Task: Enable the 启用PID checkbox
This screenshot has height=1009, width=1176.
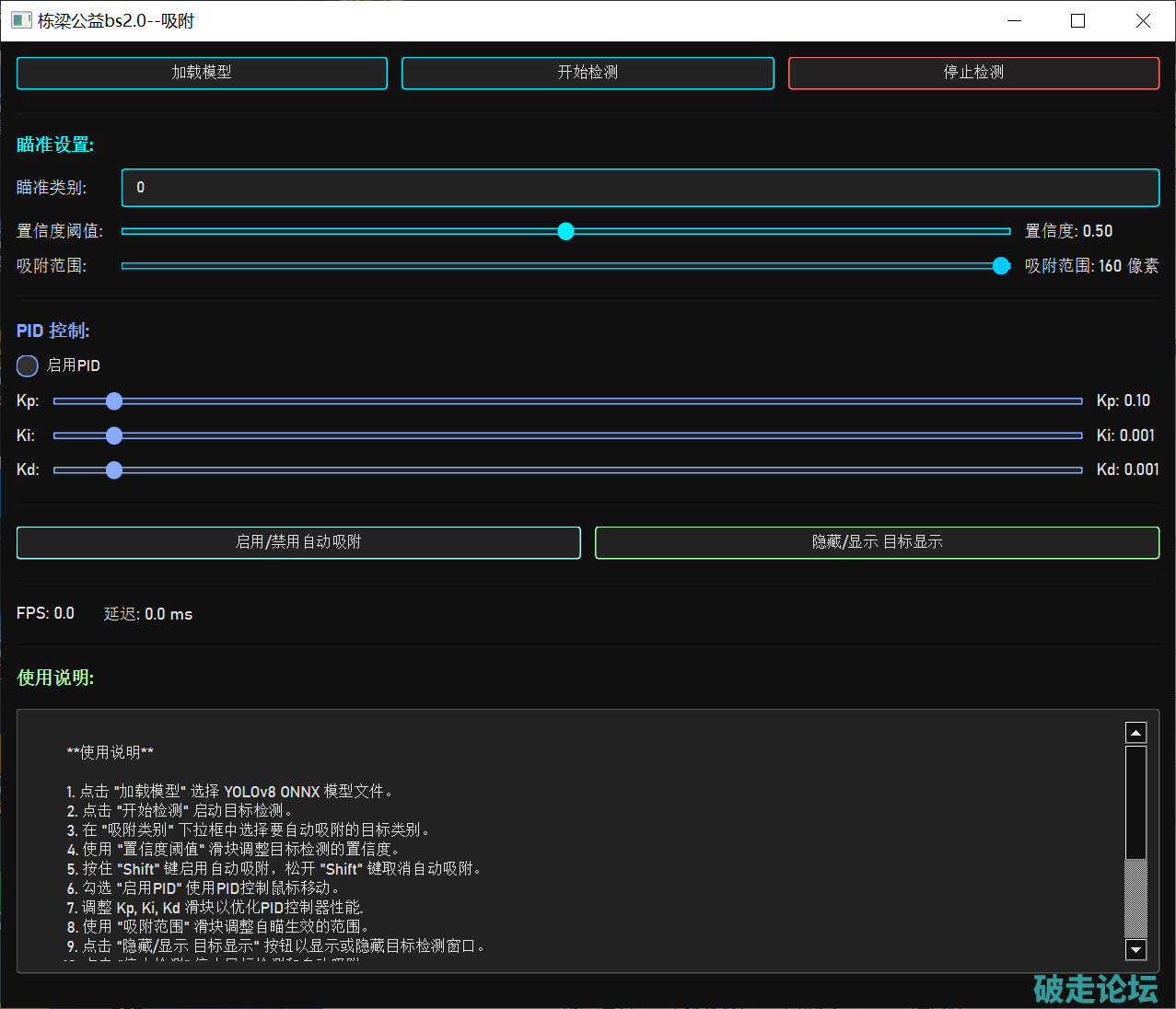Action: tap(28, 366)
